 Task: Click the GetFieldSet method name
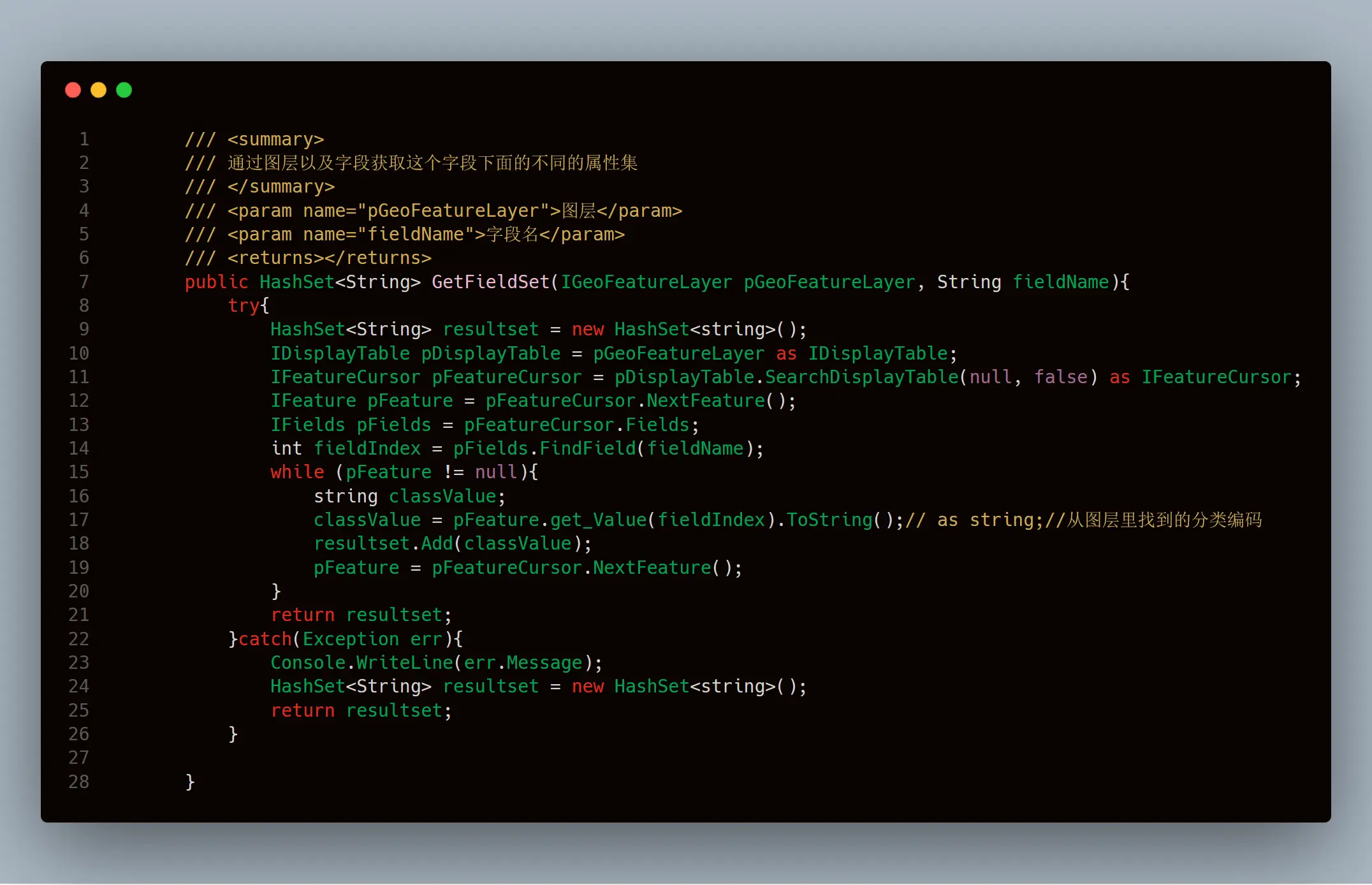click(x=490, y=282)
